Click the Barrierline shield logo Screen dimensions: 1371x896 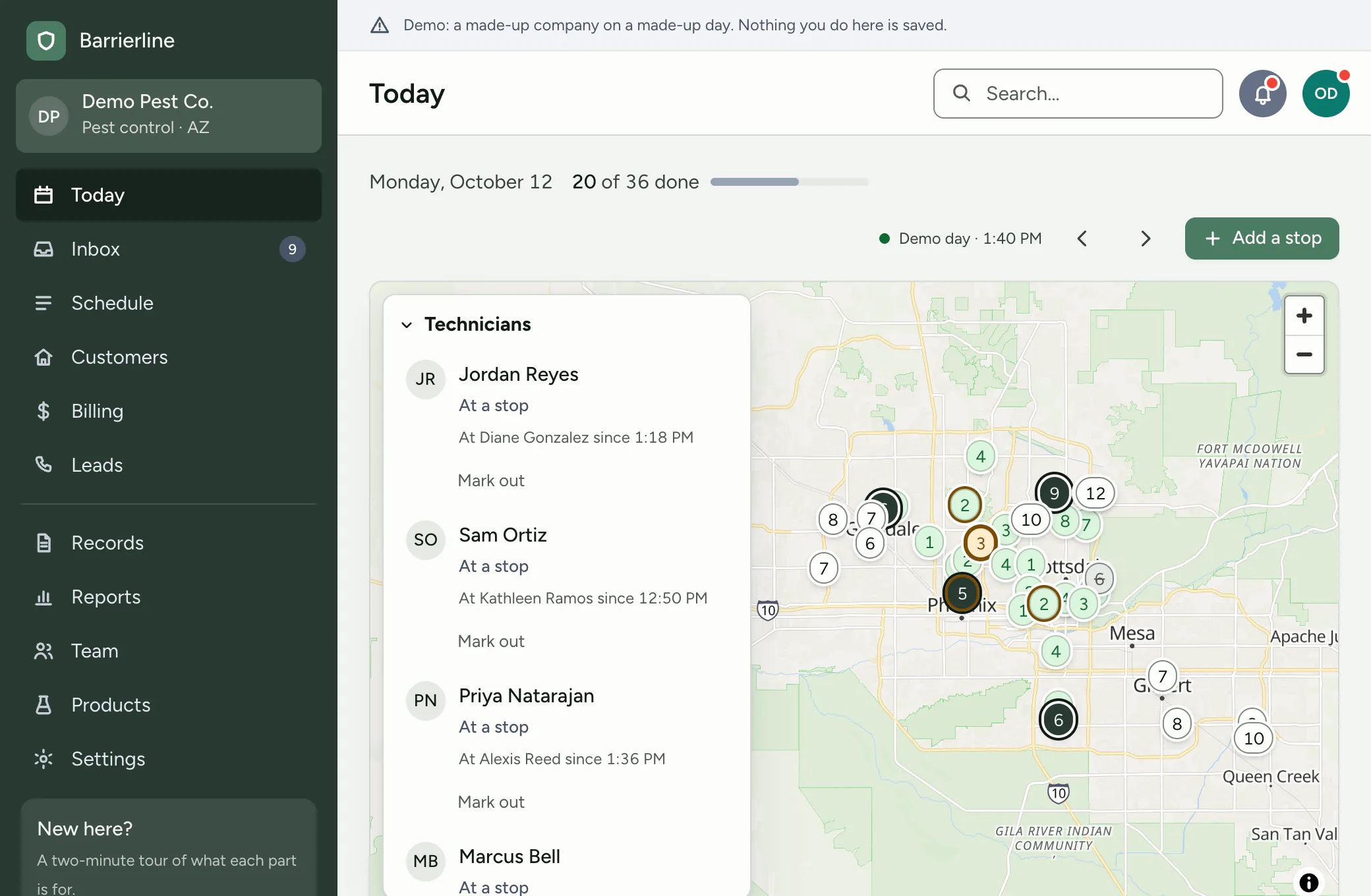[46, 41]
